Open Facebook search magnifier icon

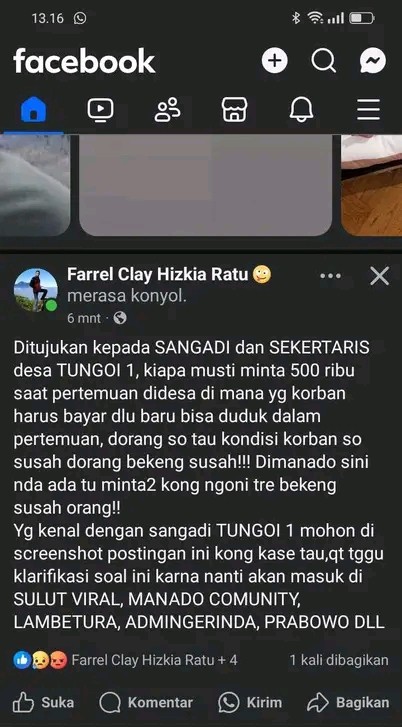click(324, 61)
